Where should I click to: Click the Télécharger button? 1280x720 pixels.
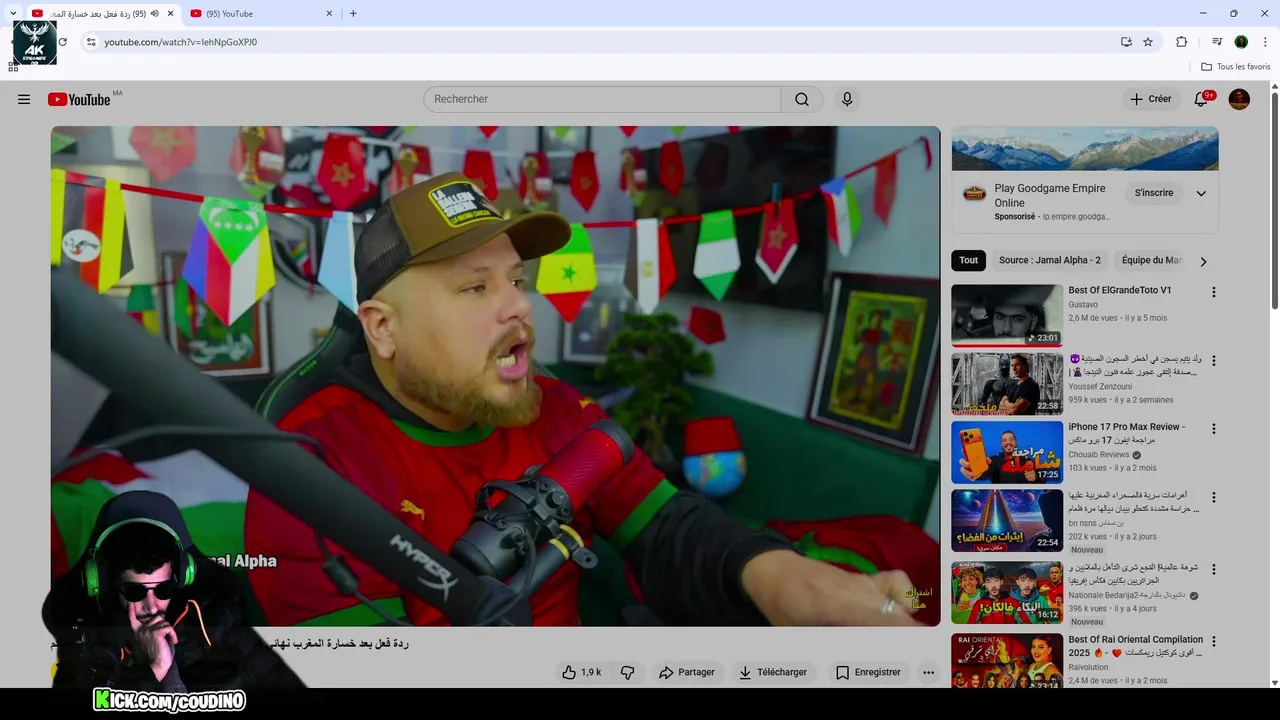coord(773,672)
